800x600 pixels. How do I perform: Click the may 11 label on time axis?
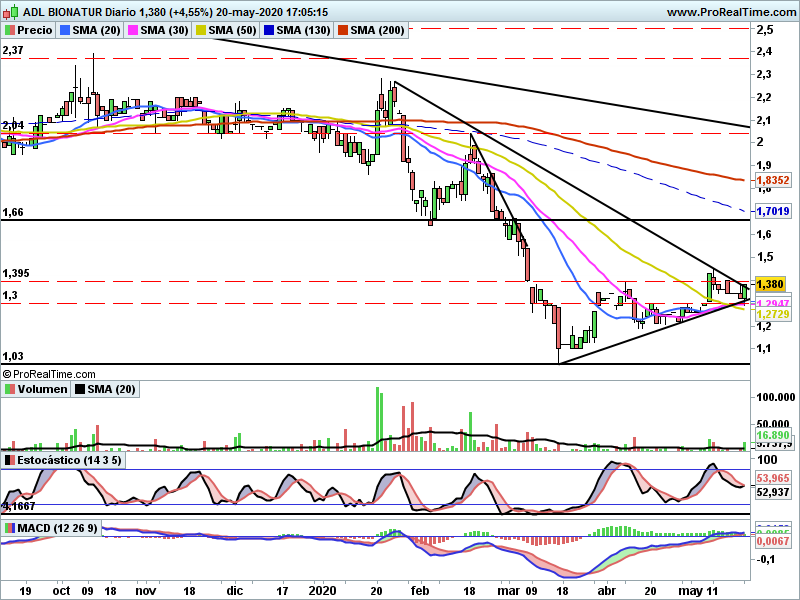(698, 591)
